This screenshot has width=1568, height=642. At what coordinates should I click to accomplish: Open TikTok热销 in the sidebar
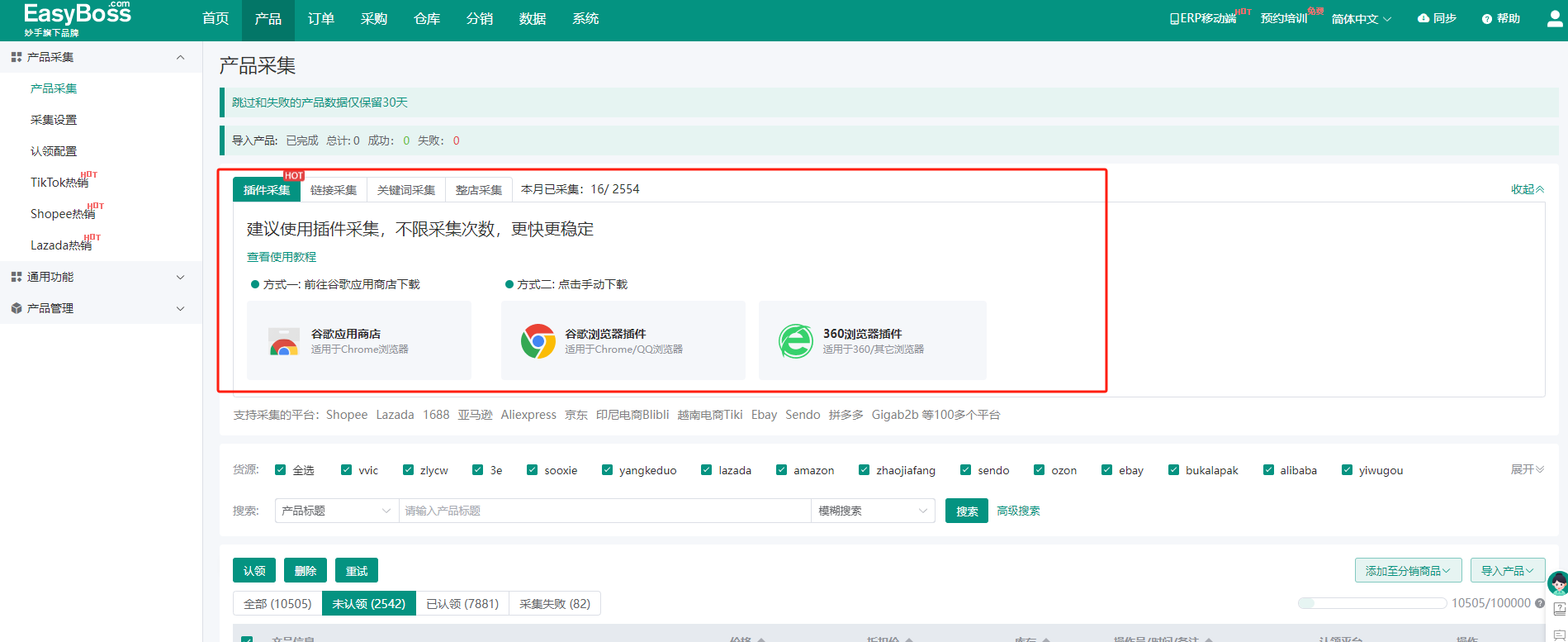(59, 183)
